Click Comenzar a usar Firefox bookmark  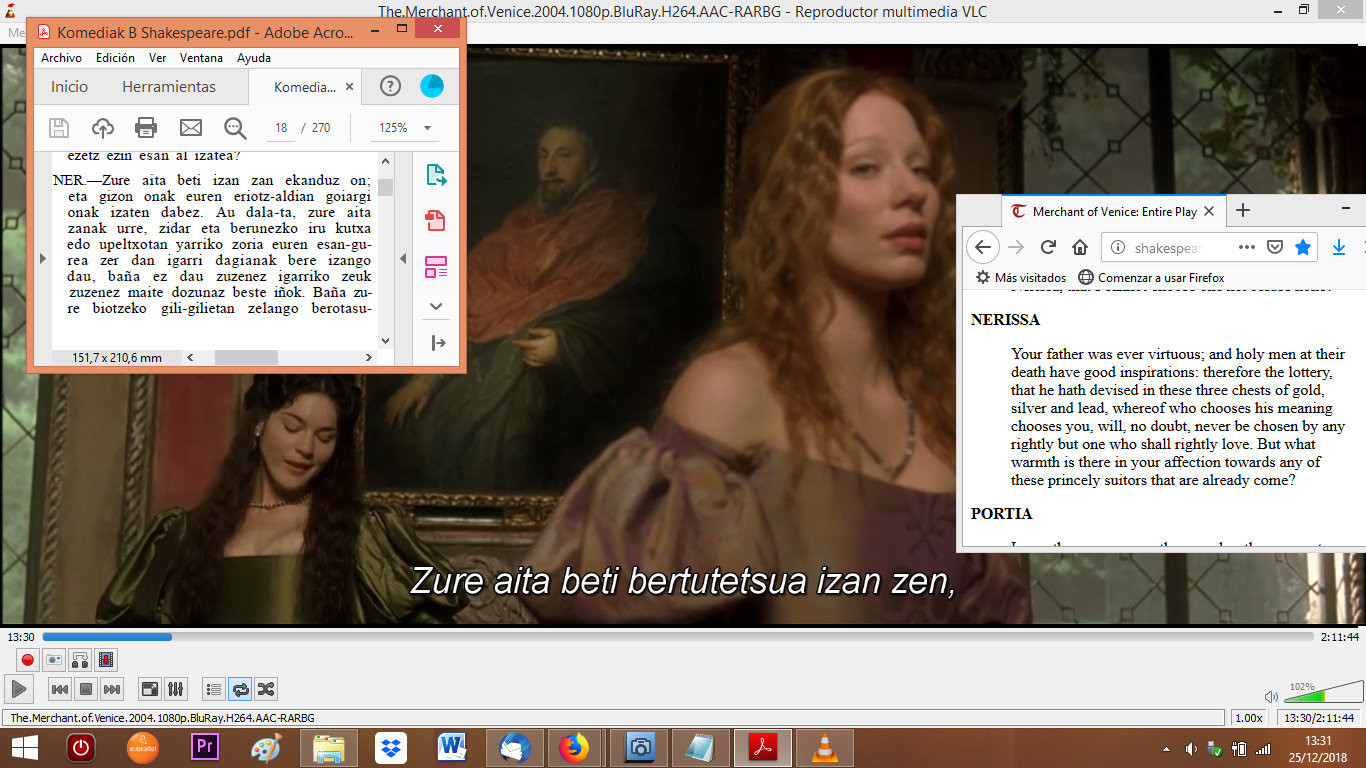(x=1151, y=277)
